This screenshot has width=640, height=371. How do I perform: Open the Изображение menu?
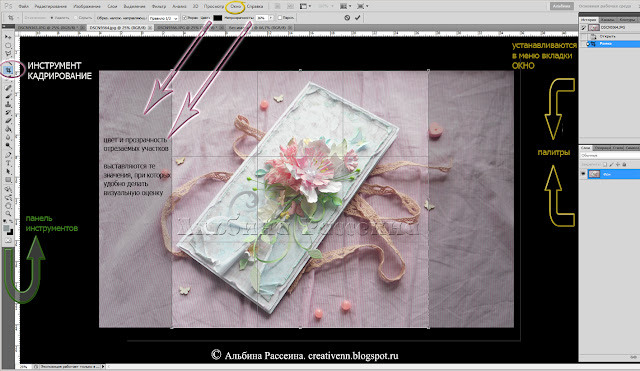[87, 7]
